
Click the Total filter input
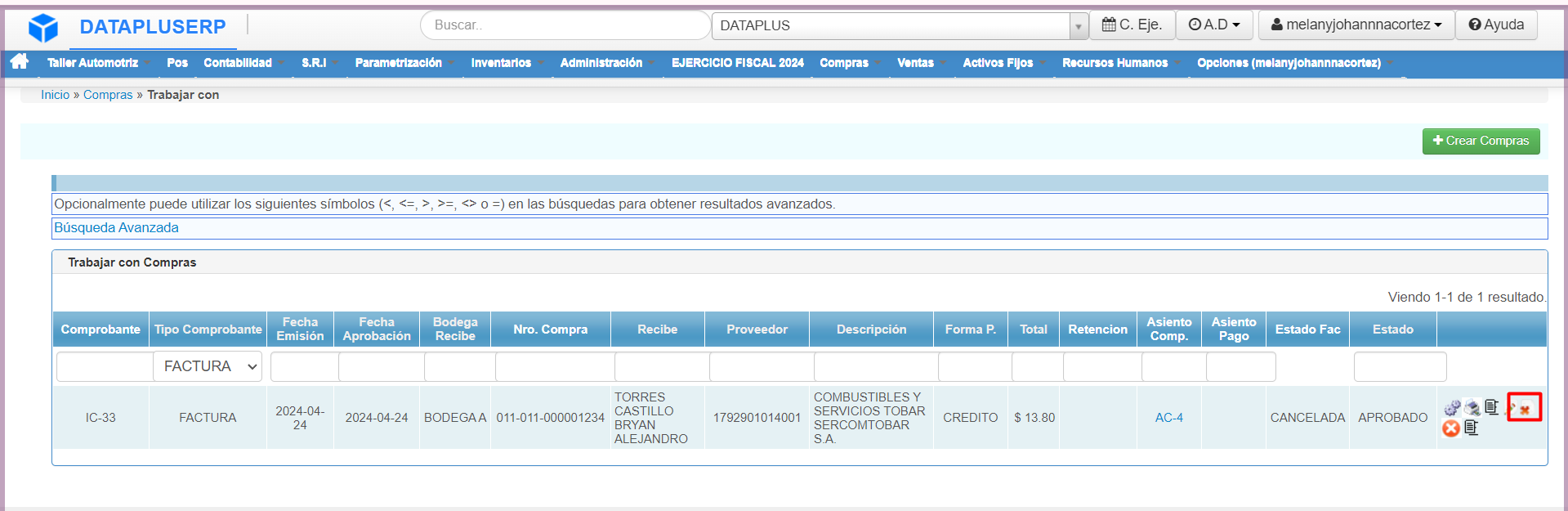[1037, 367]
